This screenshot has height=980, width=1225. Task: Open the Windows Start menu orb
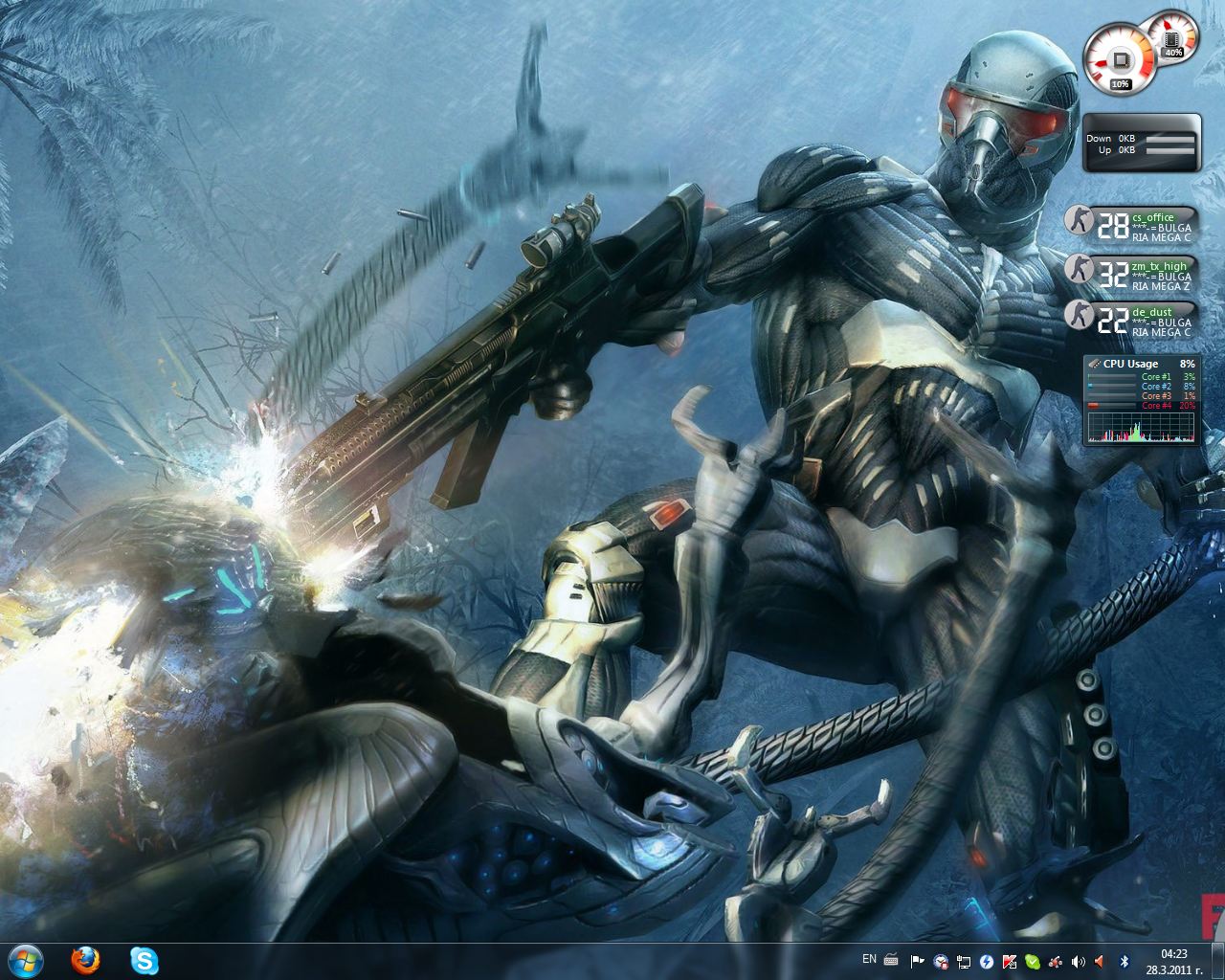[x=25, y=959]
